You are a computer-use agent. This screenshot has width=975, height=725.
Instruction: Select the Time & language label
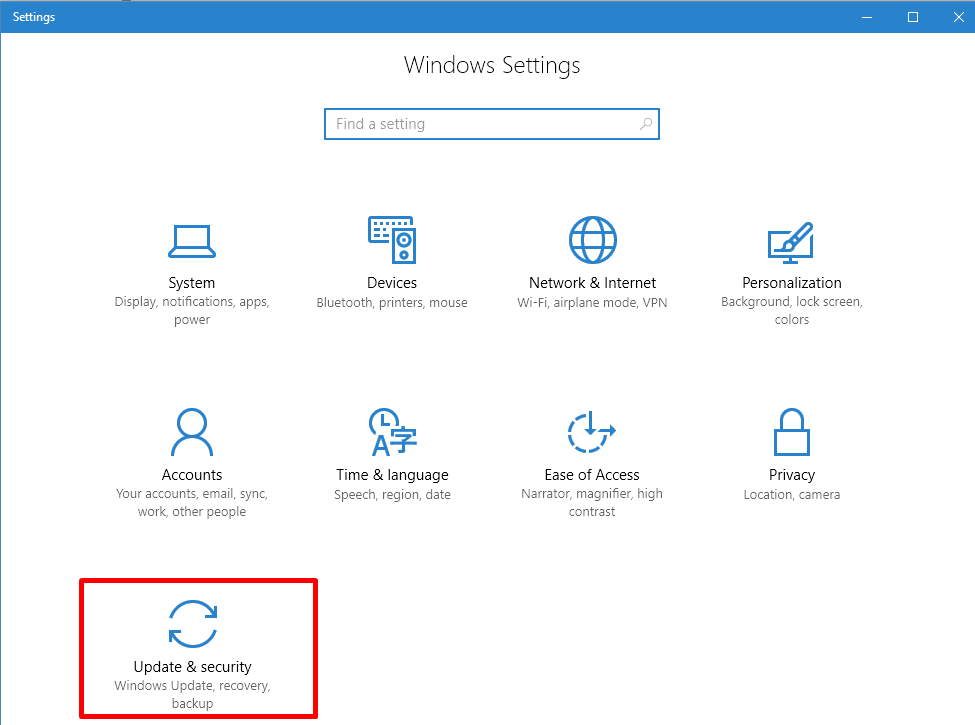point(392,475)
